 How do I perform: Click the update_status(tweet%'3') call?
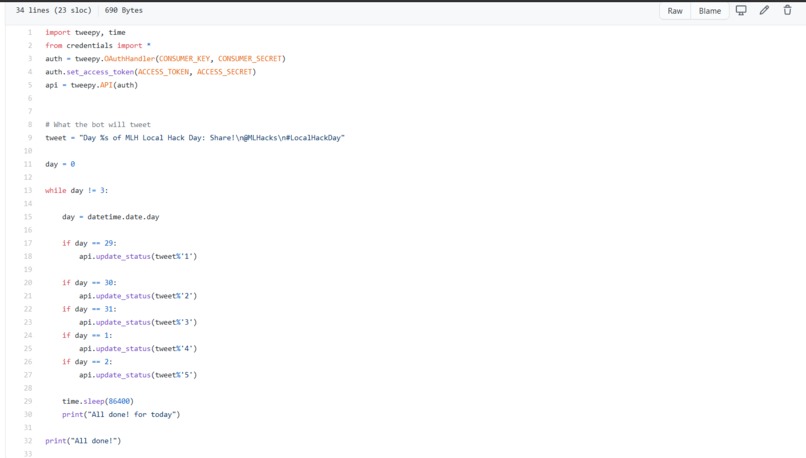138,322
